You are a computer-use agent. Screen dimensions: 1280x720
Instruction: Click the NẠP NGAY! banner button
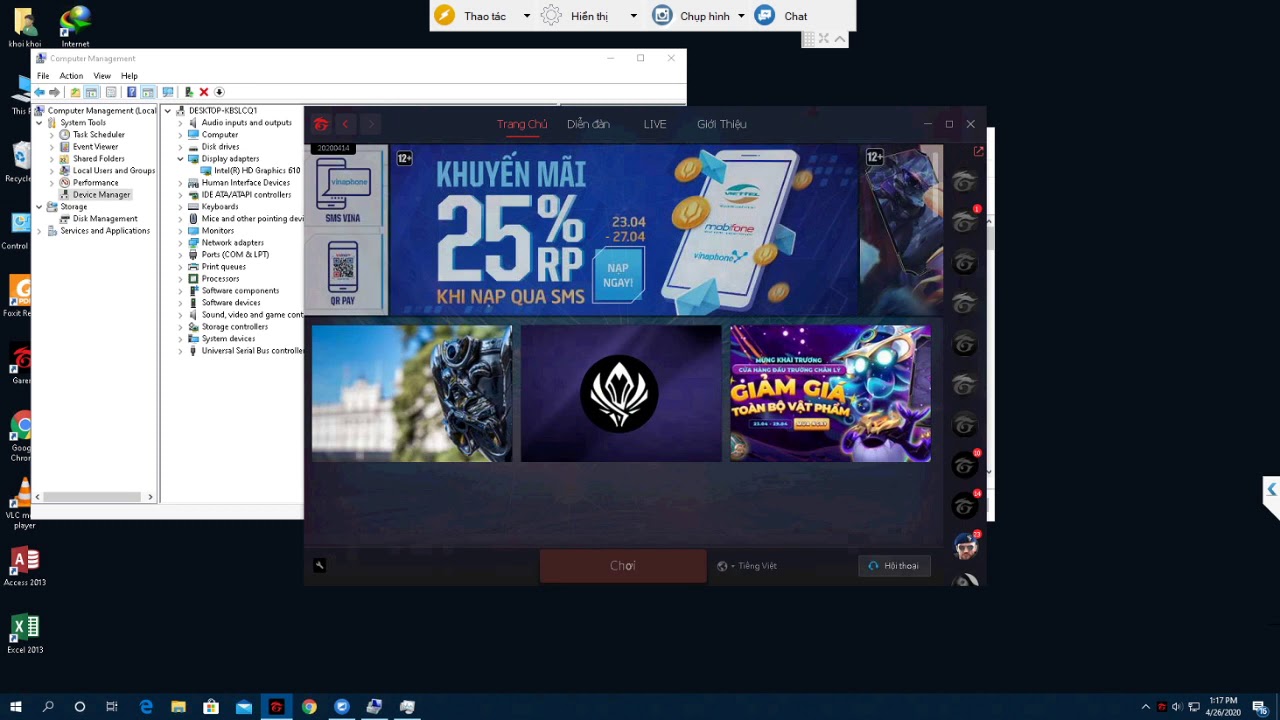[x=618, y=274]
